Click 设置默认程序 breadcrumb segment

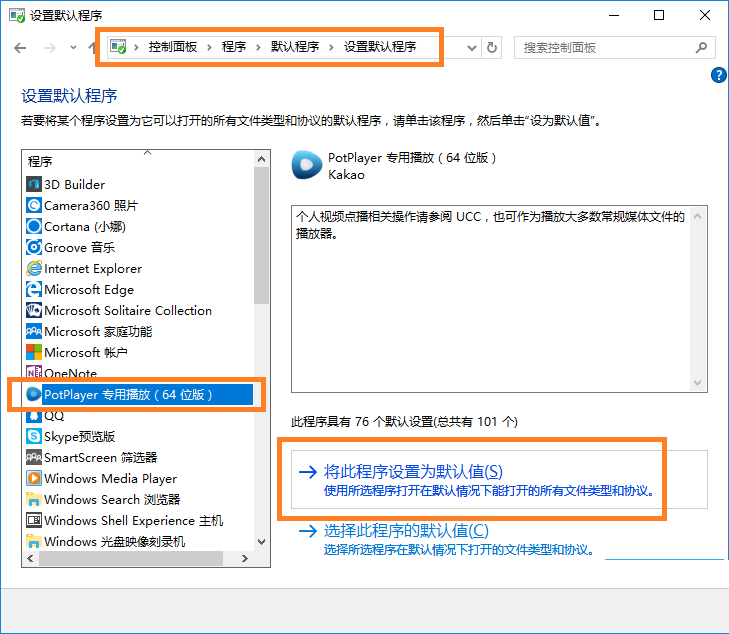coord(380,47)
